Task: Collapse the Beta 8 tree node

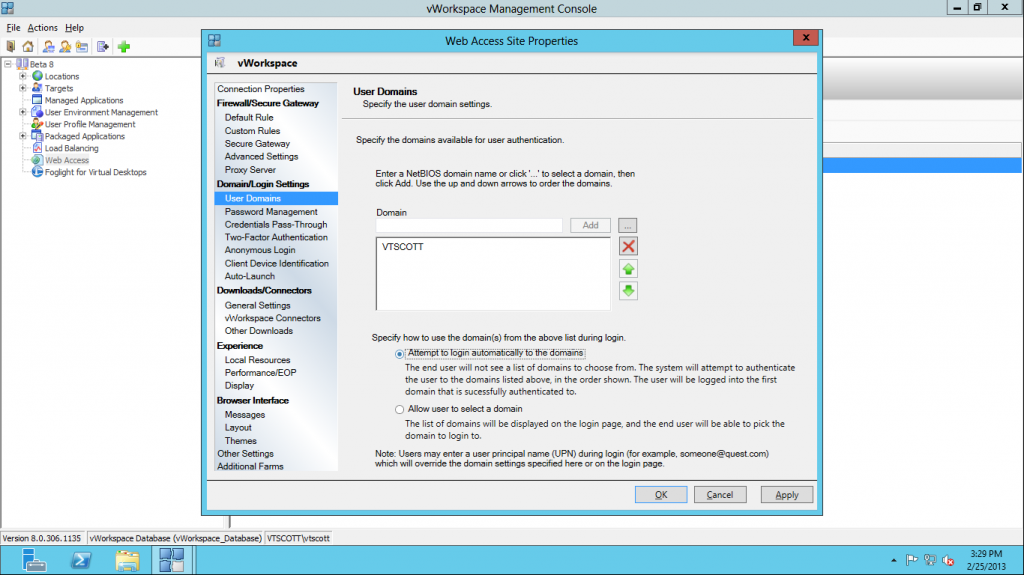Action: coord(8,64)
